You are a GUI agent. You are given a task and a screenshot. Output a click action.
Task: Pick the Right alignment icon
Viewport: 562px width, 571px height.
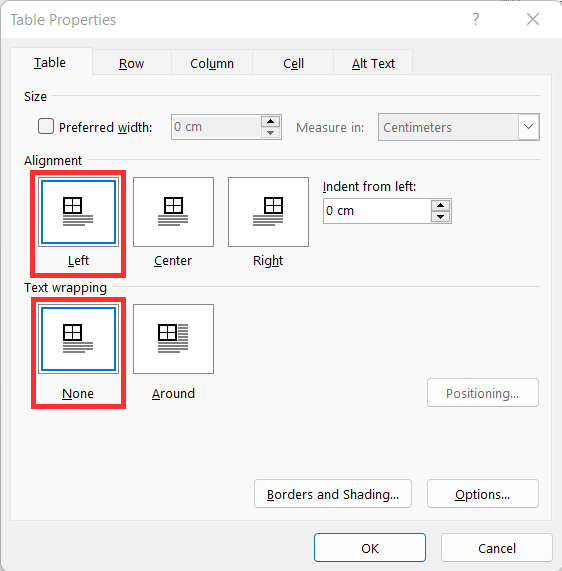268,212
